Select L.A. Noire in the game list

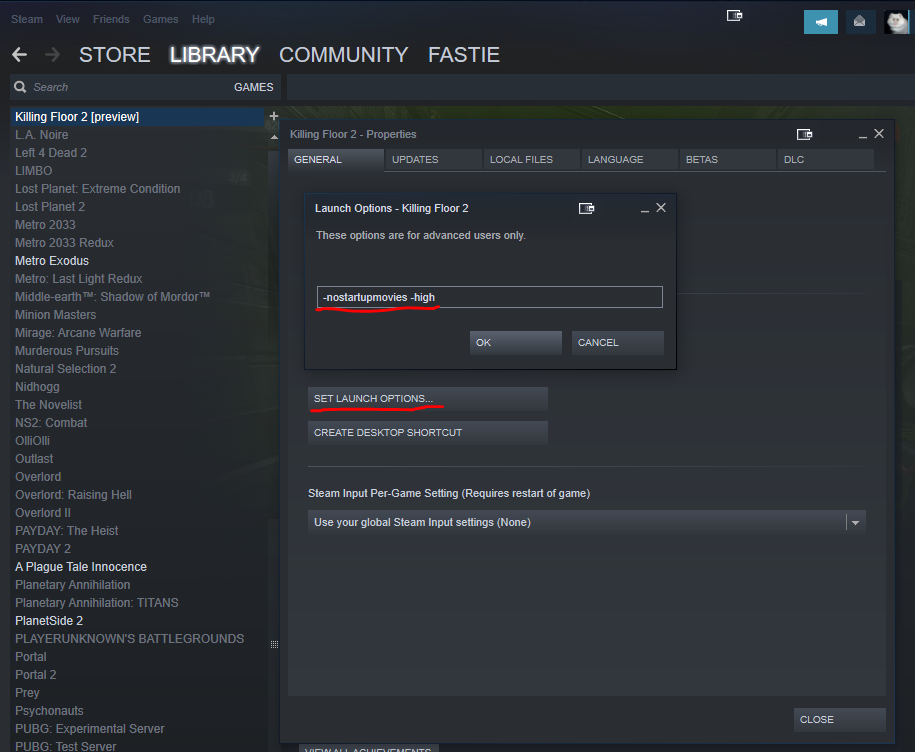(x=41, y=135)
